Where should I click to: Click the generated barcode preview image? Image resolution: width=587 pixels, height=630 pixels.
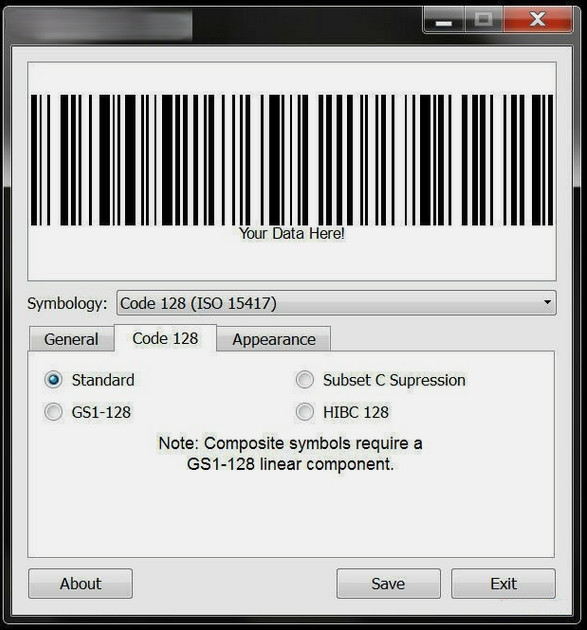[292, 160]
